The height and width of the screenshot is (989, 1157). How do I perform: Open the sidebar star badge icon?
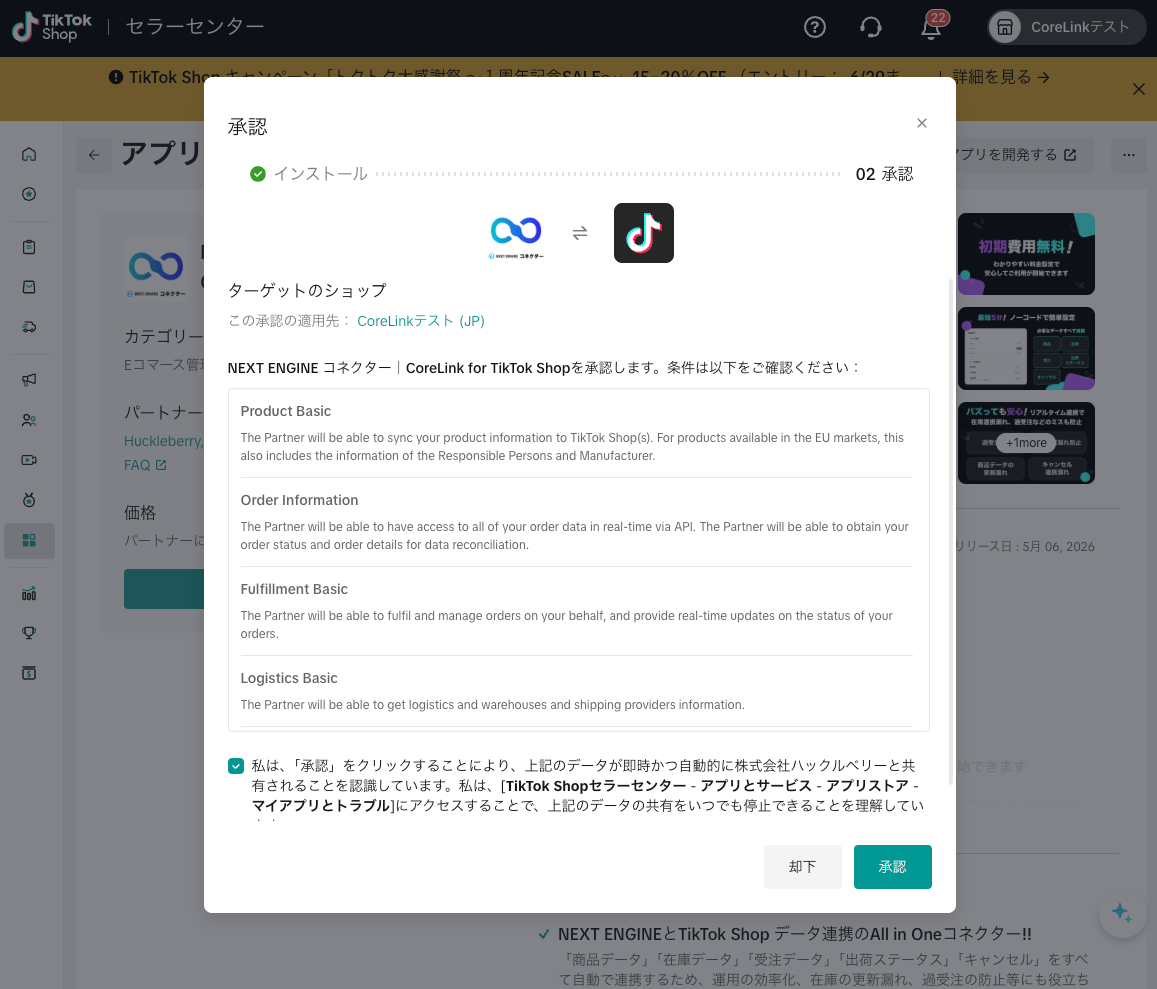(29, 194)
